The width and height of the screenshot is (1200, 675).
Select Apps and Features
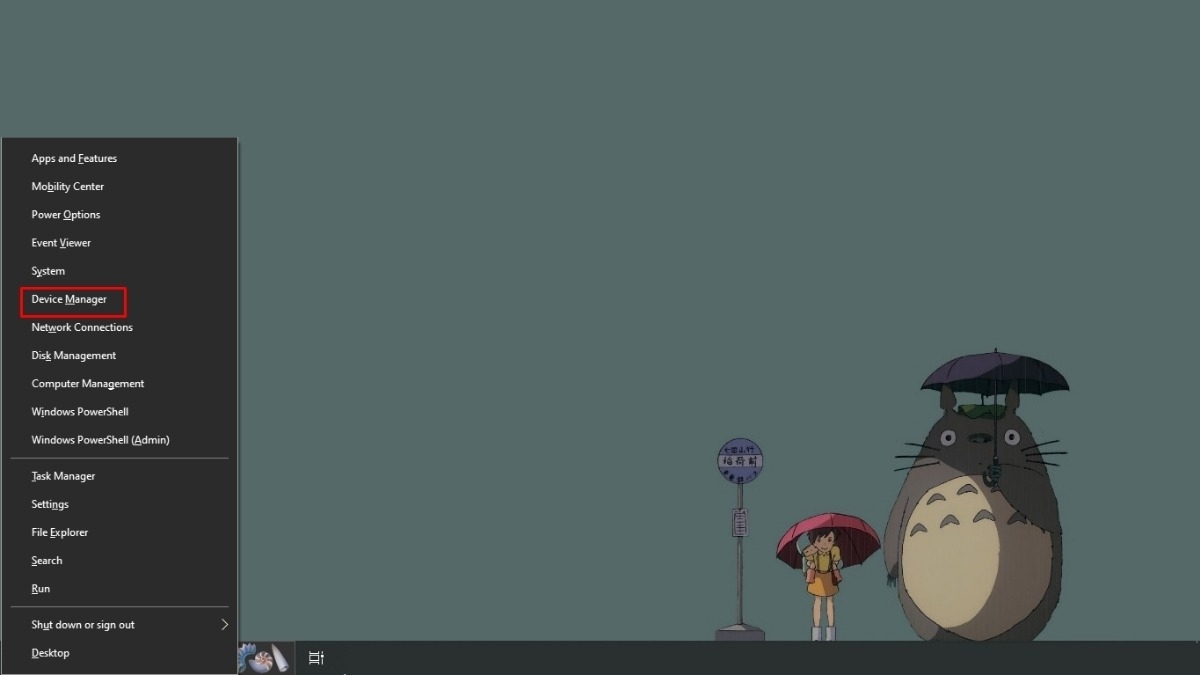[x=74, y=159]
